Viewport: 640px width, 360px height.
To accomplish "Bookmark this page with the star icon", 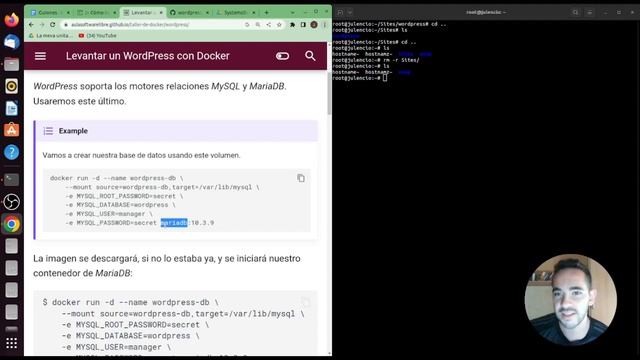I will pyautogui.click(x=279, y=24).
